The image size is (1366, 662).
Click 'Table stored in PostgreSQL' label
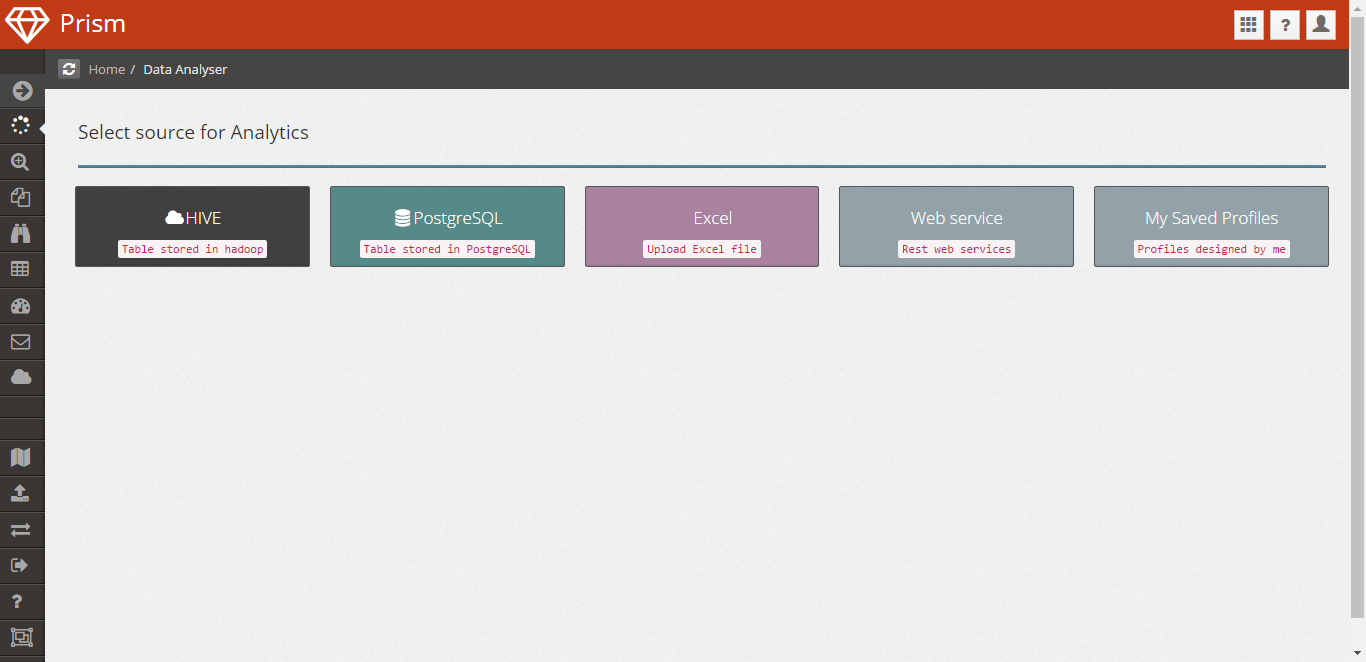tap(447, 249)
